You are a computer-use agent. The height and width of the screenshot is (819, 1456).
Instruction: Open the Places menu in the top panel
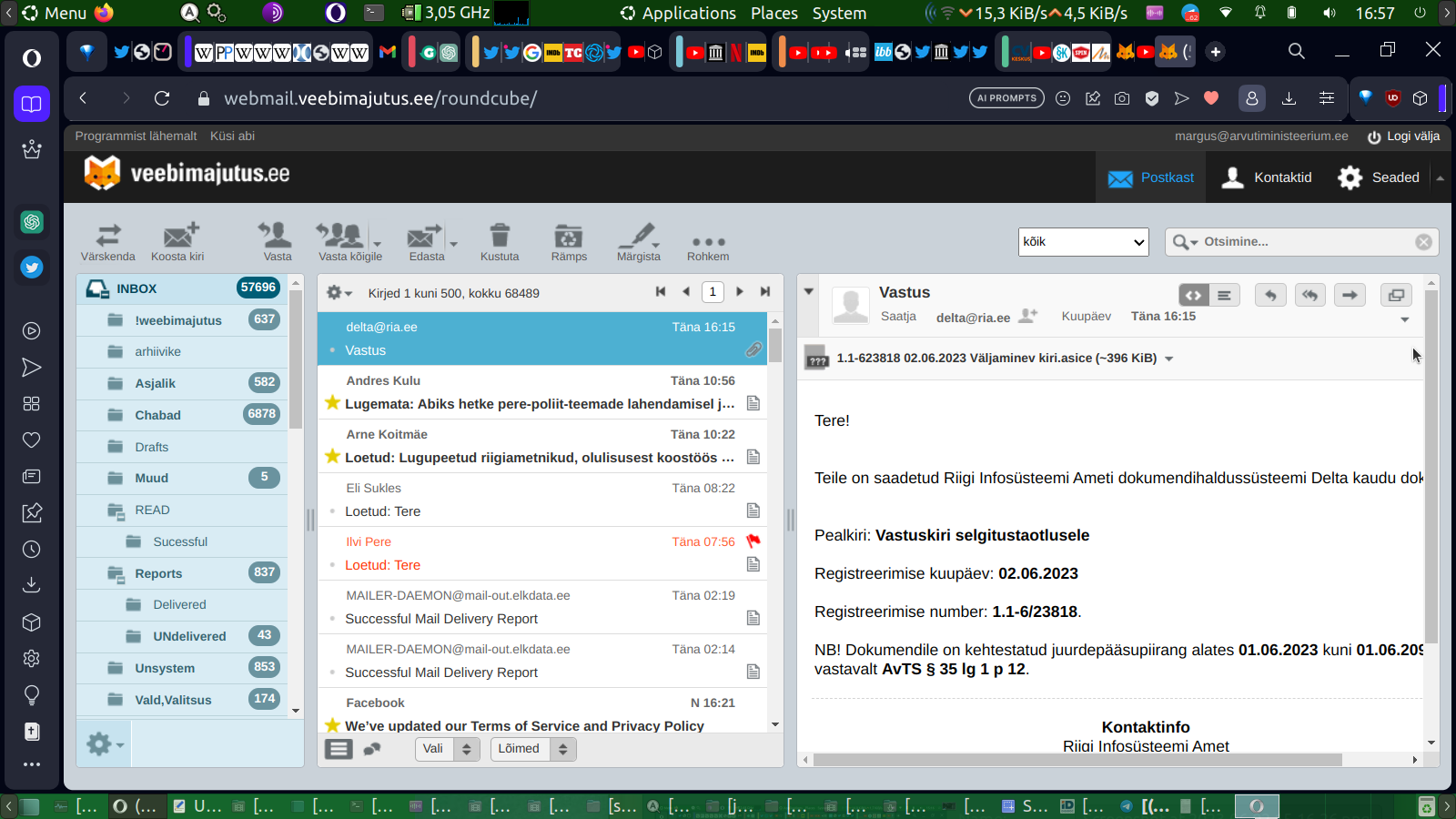(774, 13)
